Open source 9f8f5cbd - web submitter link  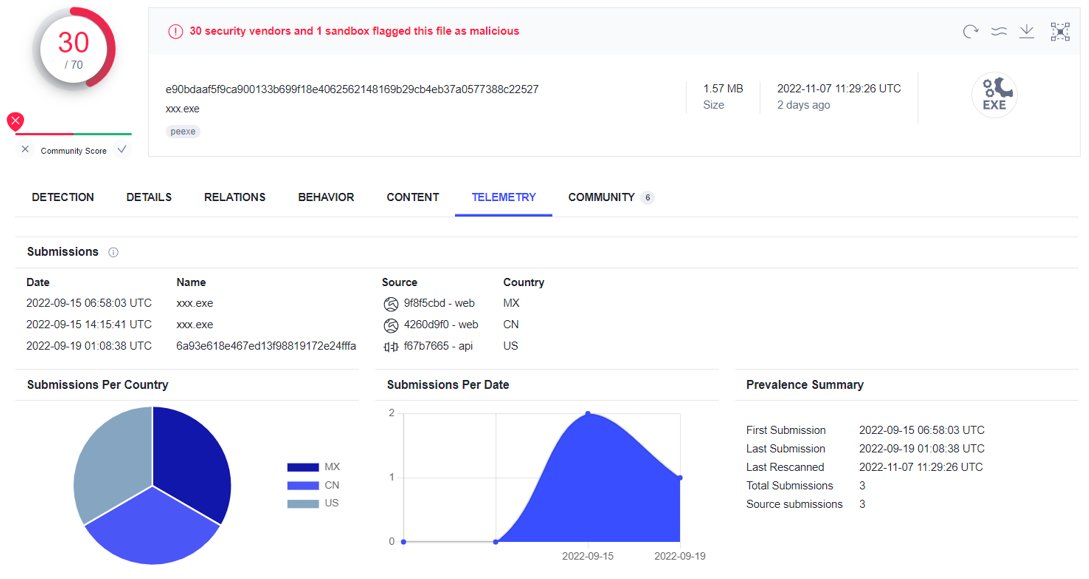click(437, 303)
